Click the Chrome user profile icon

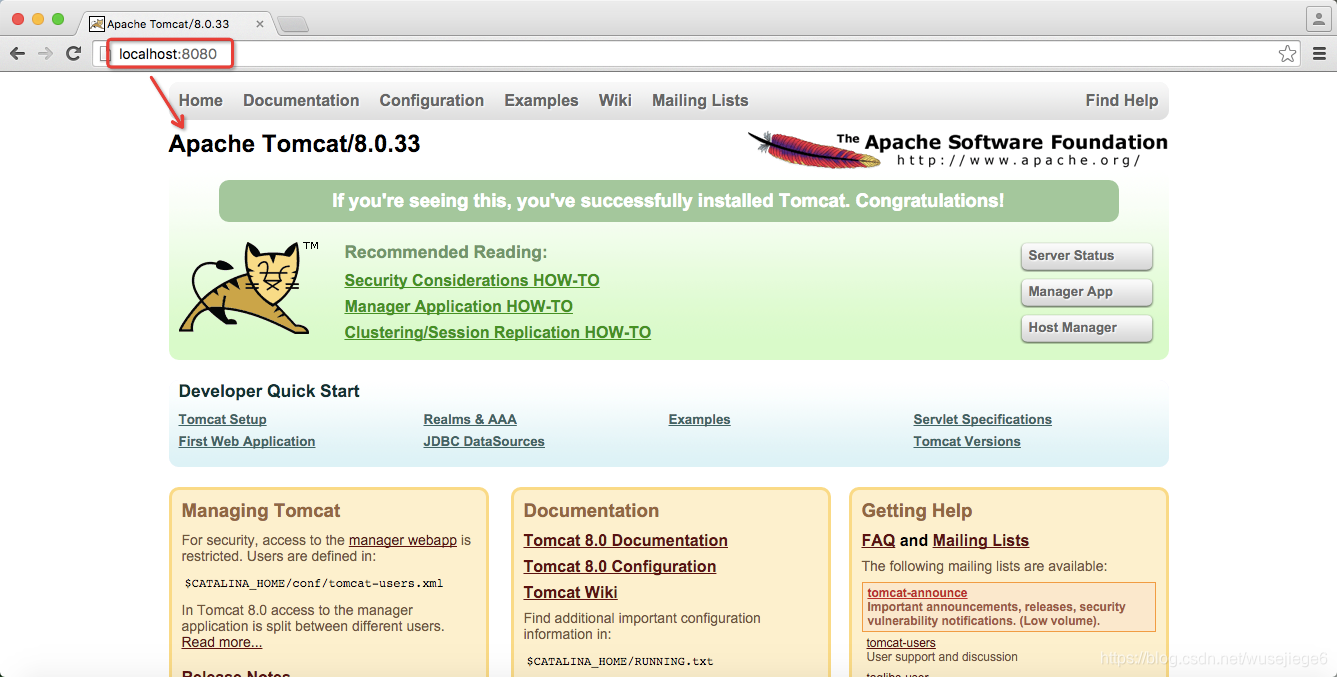[x=1318, y=19]
